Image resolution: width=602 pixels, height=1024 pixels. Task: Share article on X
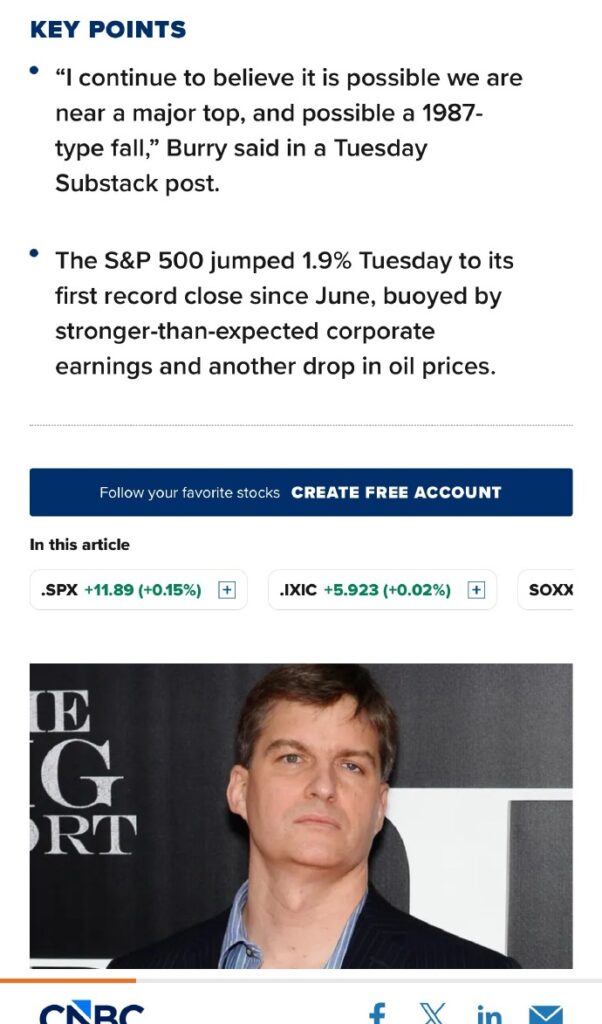pyautogui.click(x=432, y=1014)
